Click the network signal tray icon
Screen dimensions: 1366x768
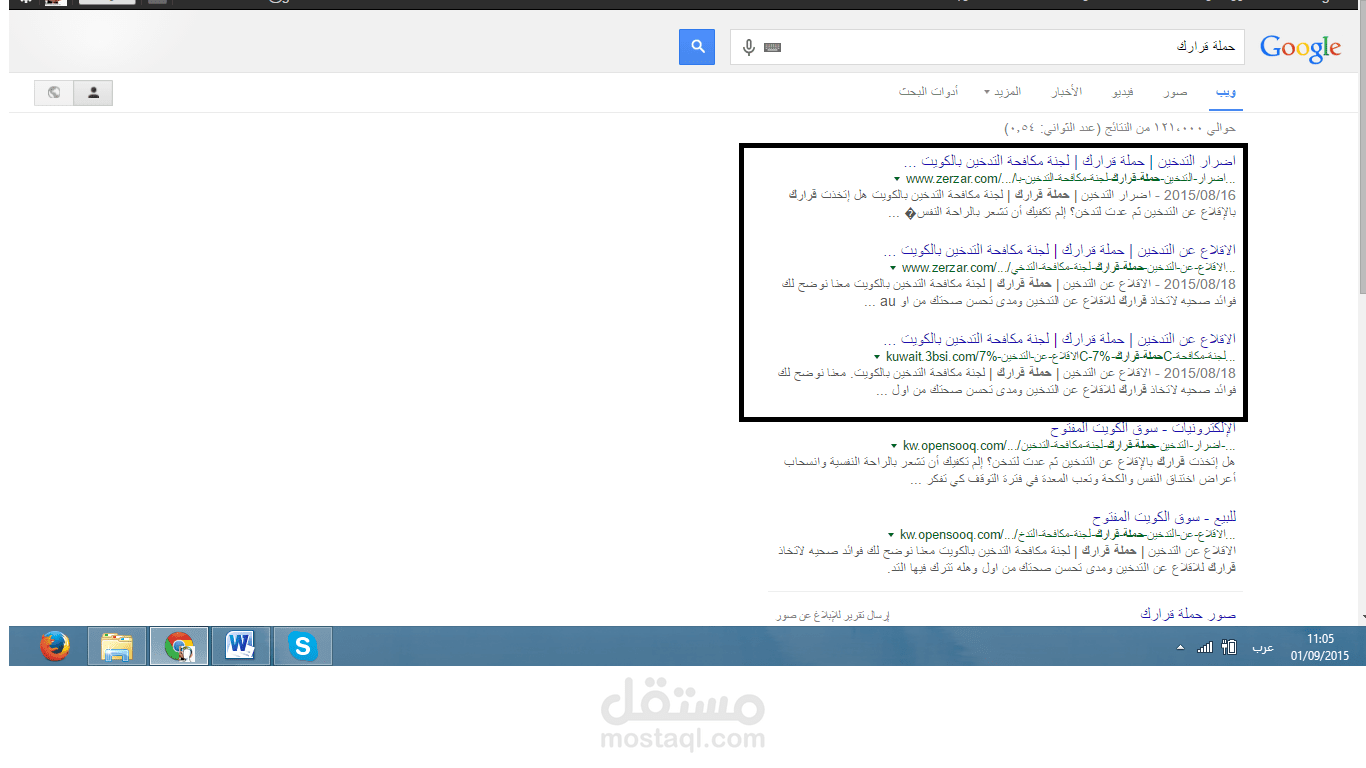1205,647
